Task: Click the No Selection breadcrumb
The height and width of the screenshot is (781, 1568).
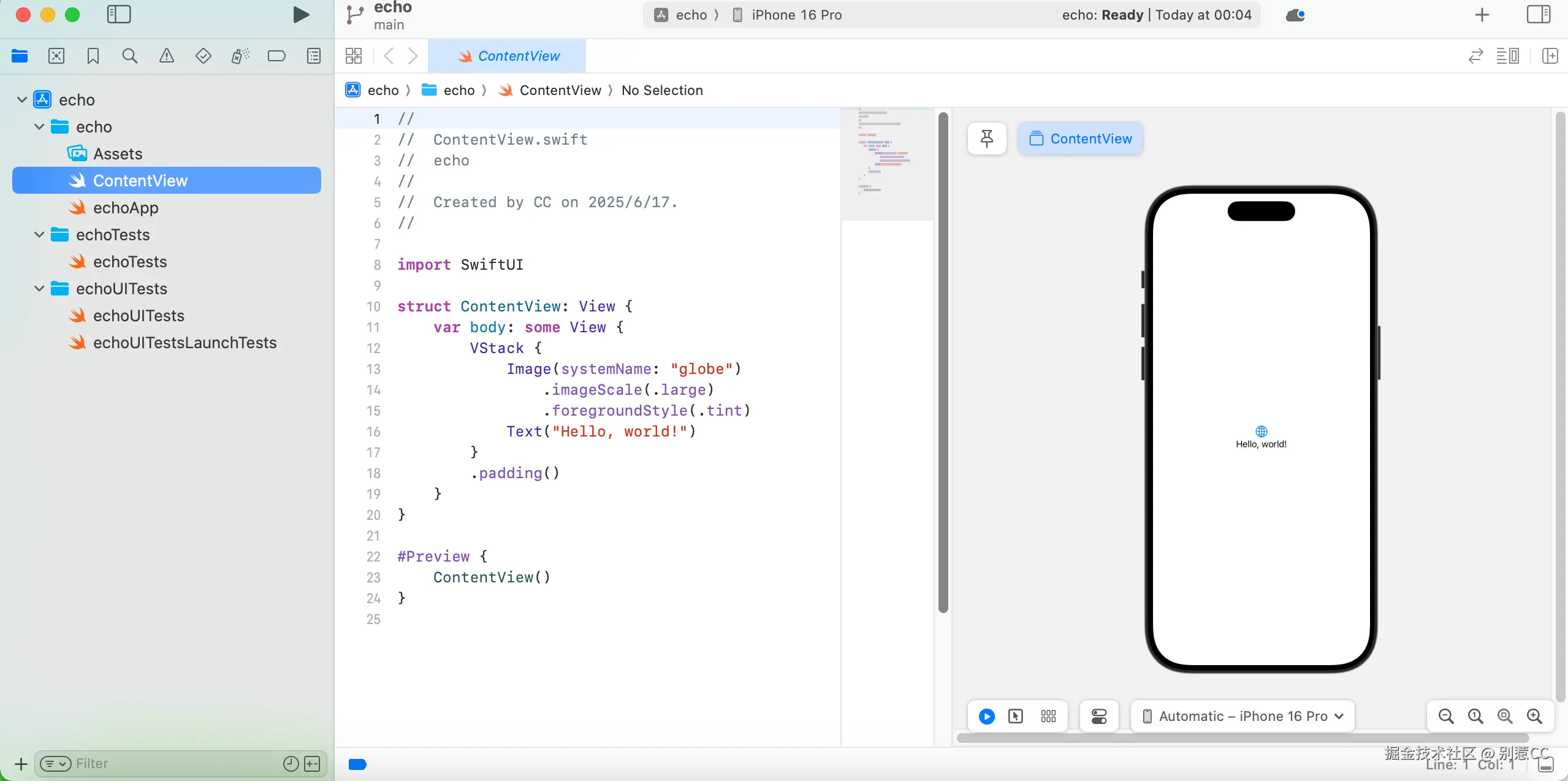Action: [662, 90]
